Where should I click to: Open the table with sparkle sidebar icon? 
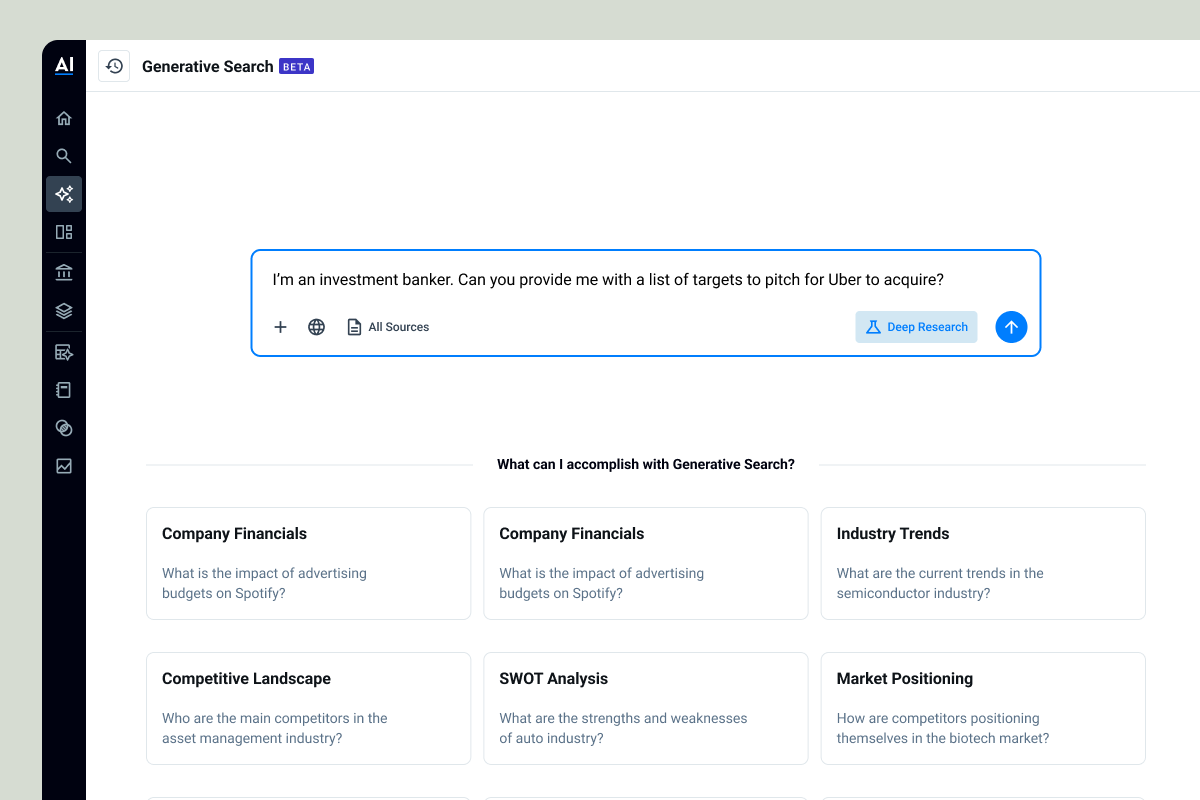coord(64,352)
